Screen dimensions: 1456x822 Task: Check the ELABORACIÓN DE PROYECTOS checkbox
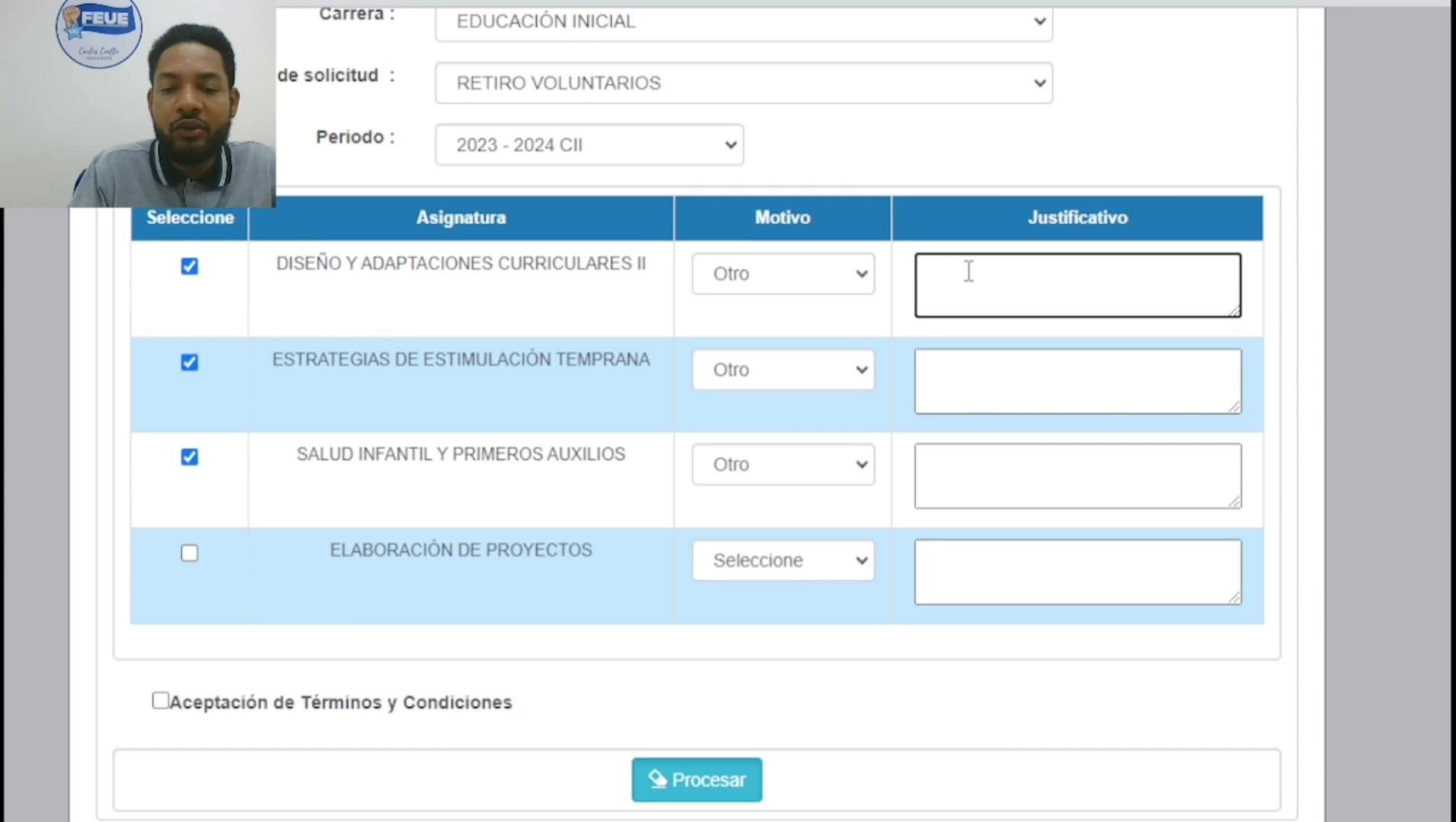[190, 553]
